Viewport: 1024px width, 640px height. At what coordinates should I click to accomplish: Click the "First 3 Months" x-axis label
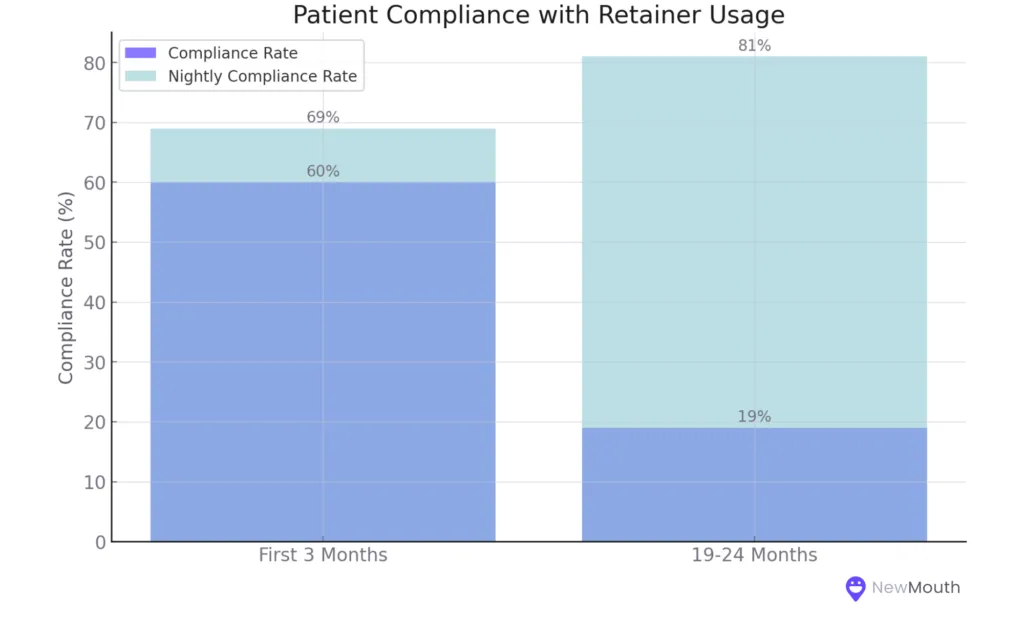[x=322, y=555]
